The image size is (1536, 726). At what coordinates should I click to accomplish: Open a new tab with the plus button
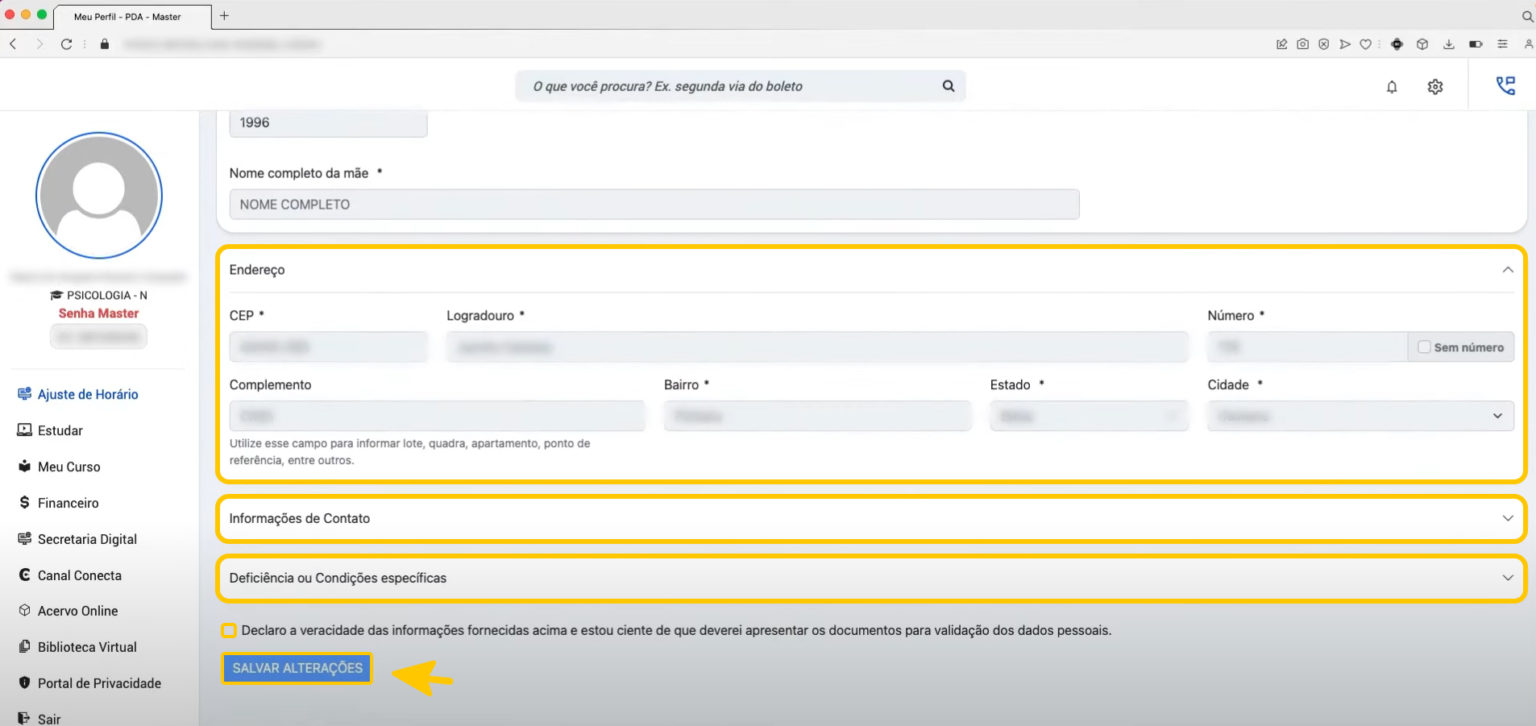pos(224,16)
